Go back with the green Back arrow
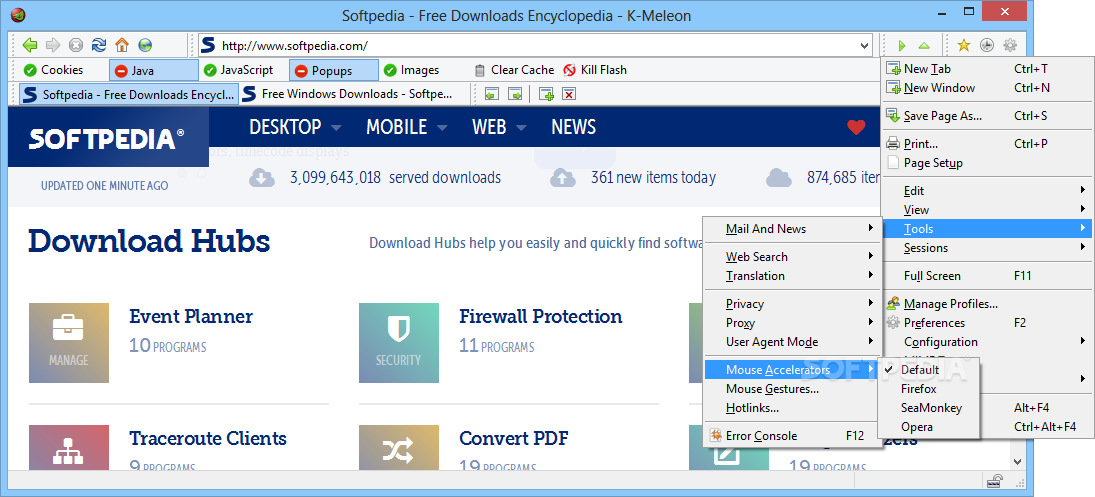1095x497 pixels. coord(29,45)
